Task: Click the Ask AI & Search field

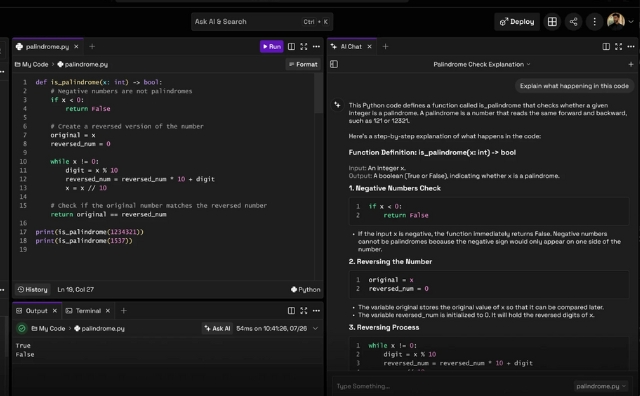Action: [x=262, y=22]
